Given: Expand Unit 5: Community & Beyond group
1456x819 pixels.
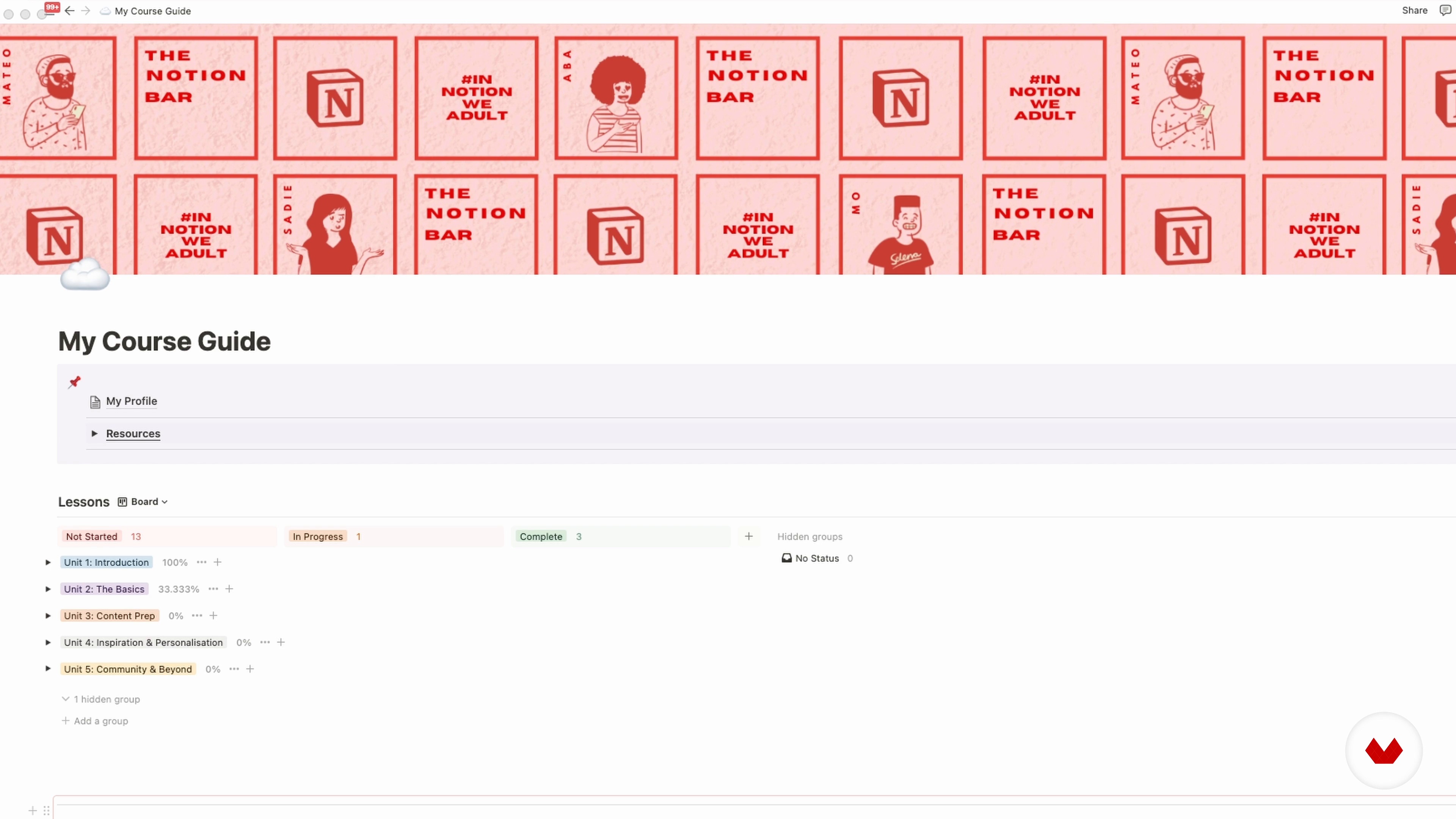Looking at the screenshot, I should coord(48,668).
